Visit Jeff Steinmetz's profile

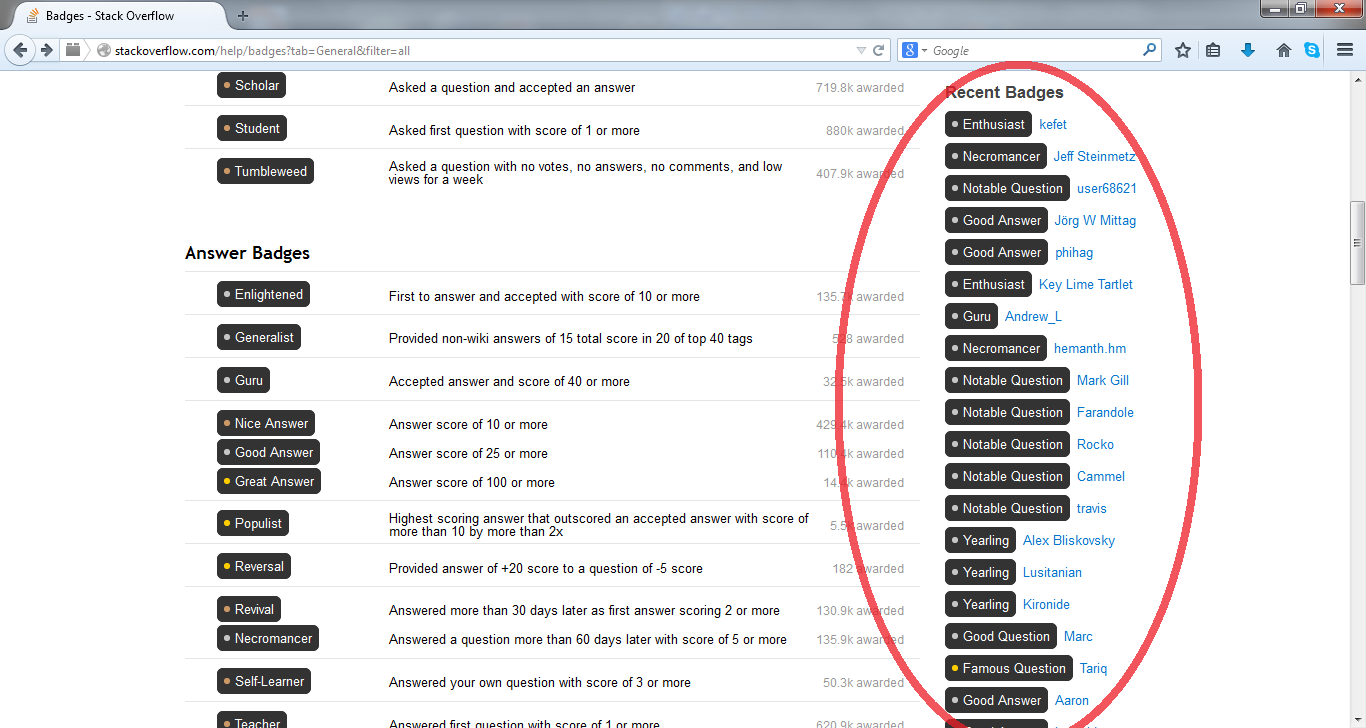1094,156
